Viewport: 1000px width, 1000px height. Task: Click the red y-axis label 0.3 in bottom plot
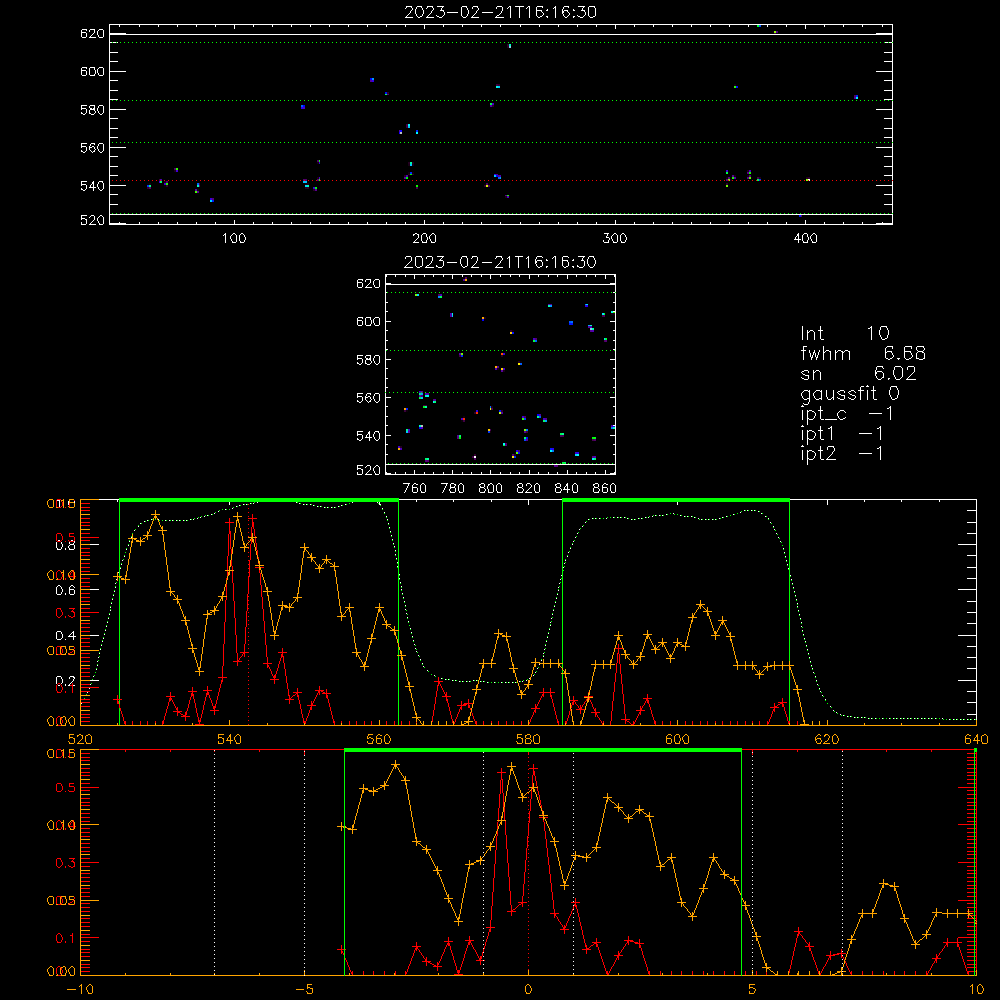[x=66, y=863]
